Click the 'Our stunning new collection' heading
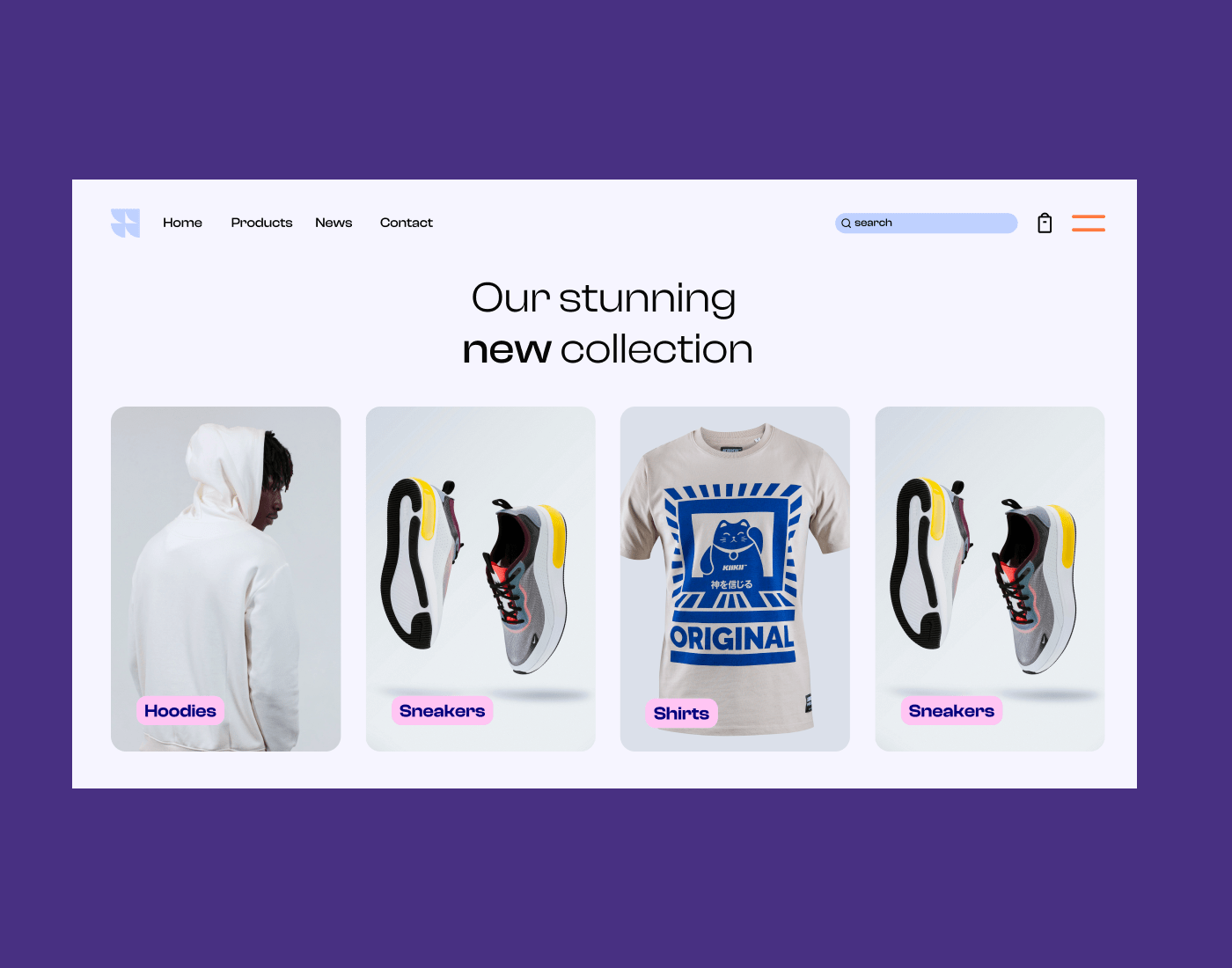Viewport: 1232px width, 968px height. [607, 324]
